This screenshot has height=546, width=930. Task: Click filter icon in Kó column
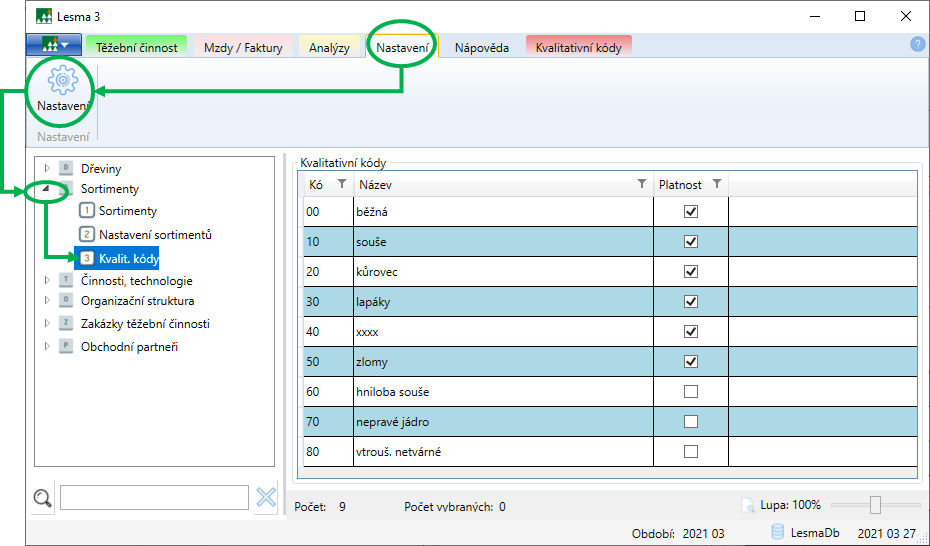342,184
